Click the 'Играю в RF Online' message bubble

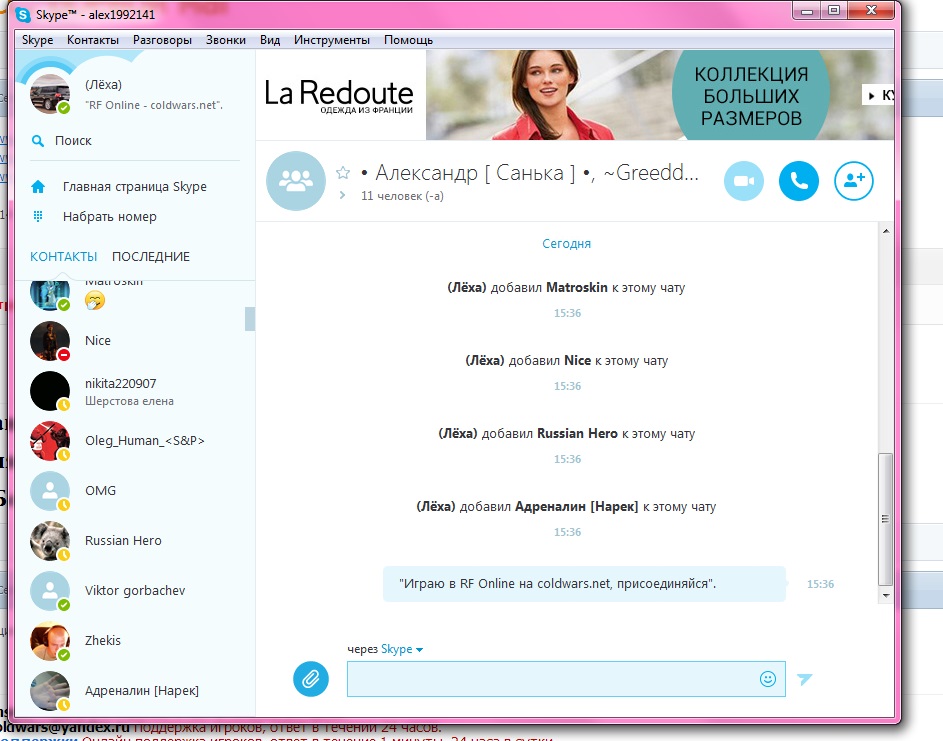(584, 583)
